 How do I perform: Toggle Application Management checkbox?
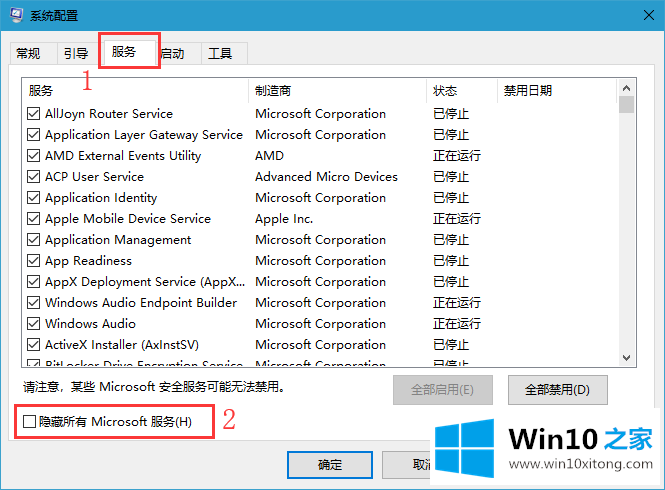coord(34,240)
